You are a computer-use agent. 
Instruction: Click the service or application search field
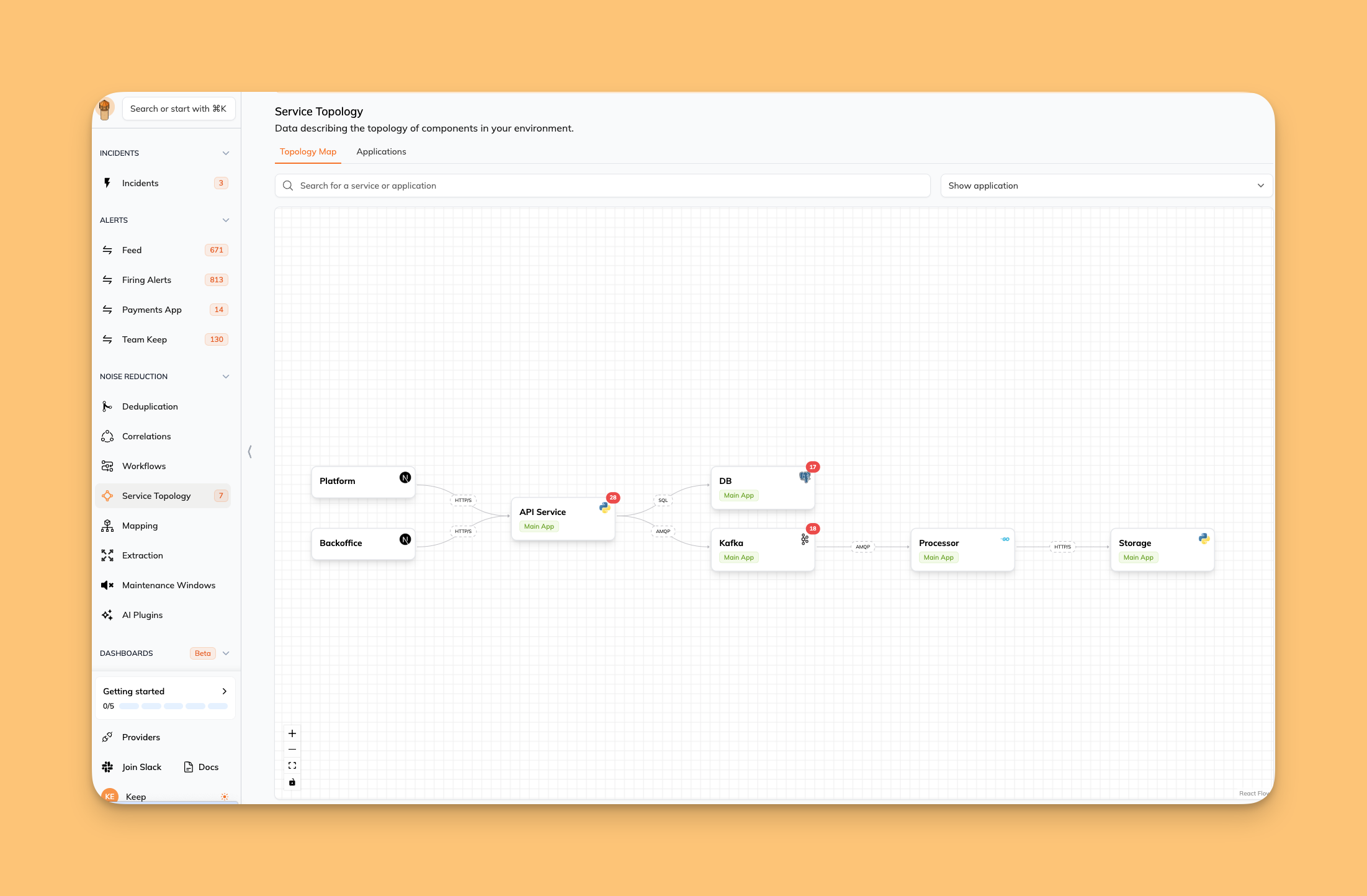(602, 186)
